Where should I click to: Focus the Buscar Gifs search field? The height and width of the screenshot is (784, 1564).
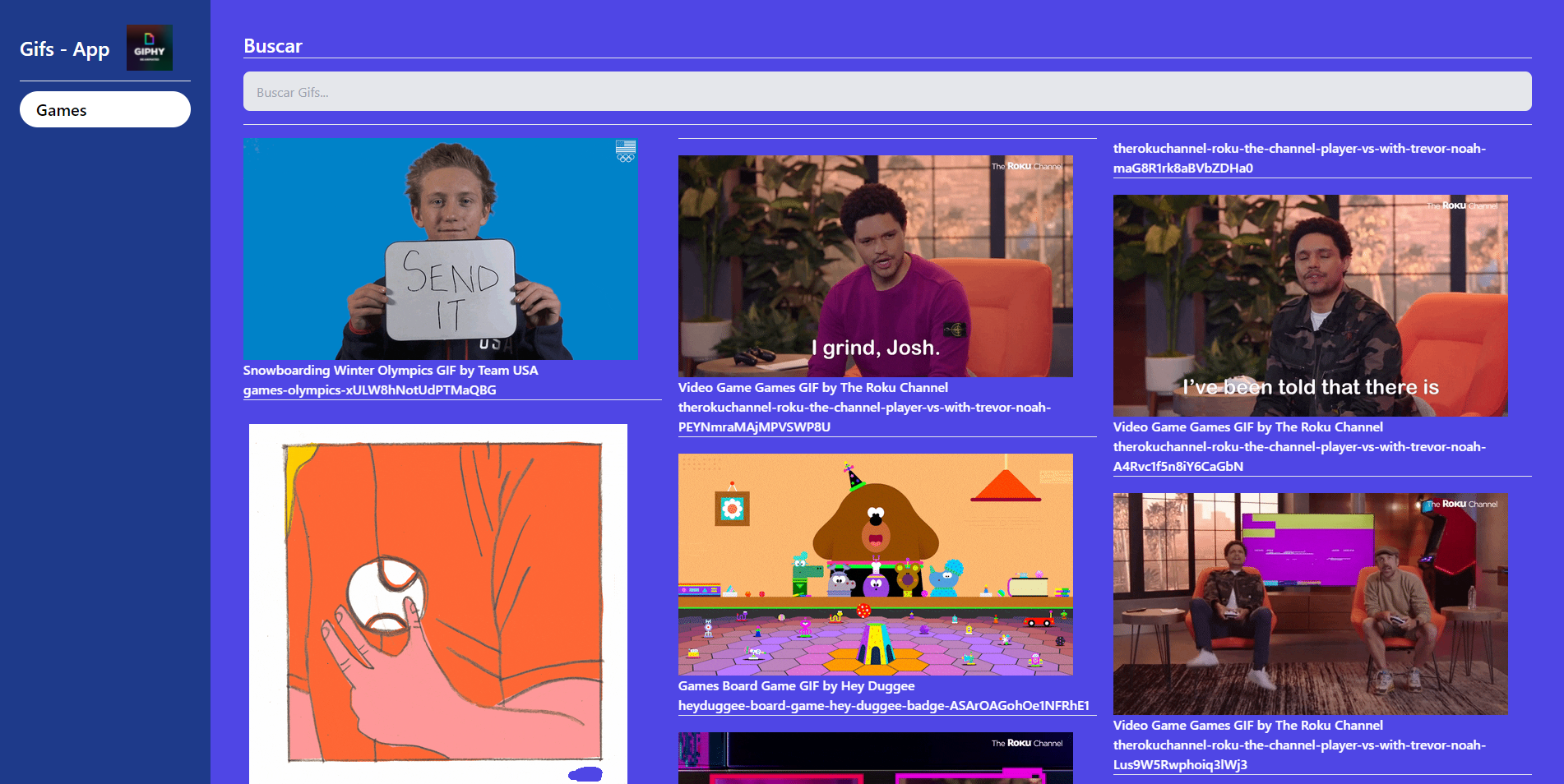[887, 91]
